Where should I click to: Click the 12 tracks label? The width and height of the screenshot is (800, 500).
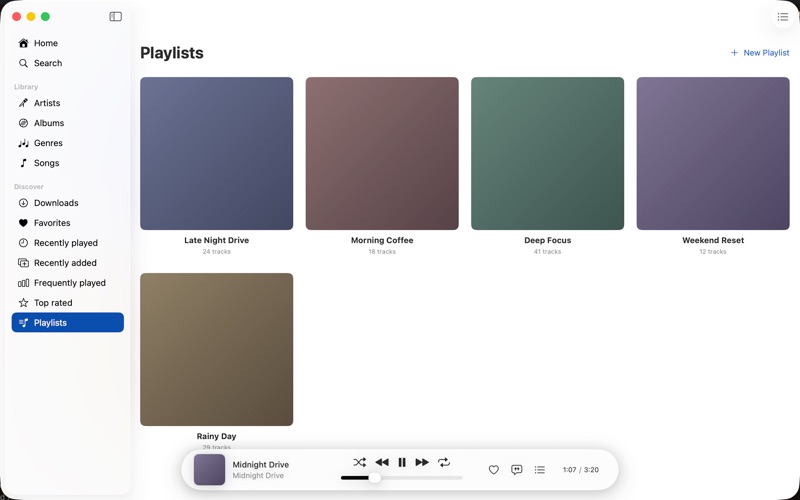713,252
